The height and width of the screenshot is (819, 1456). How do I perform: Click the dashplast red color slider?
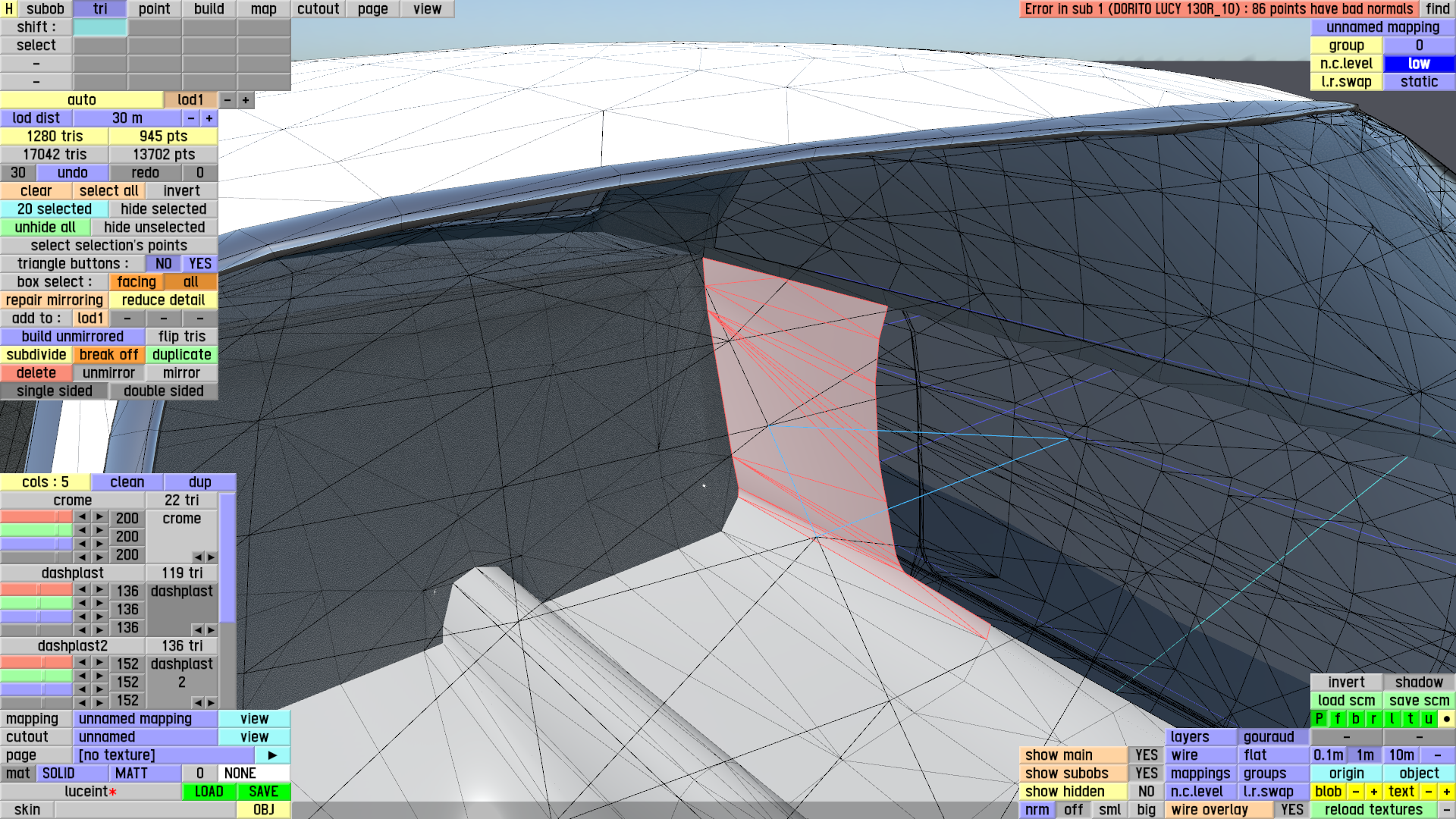tap(36, 590)
